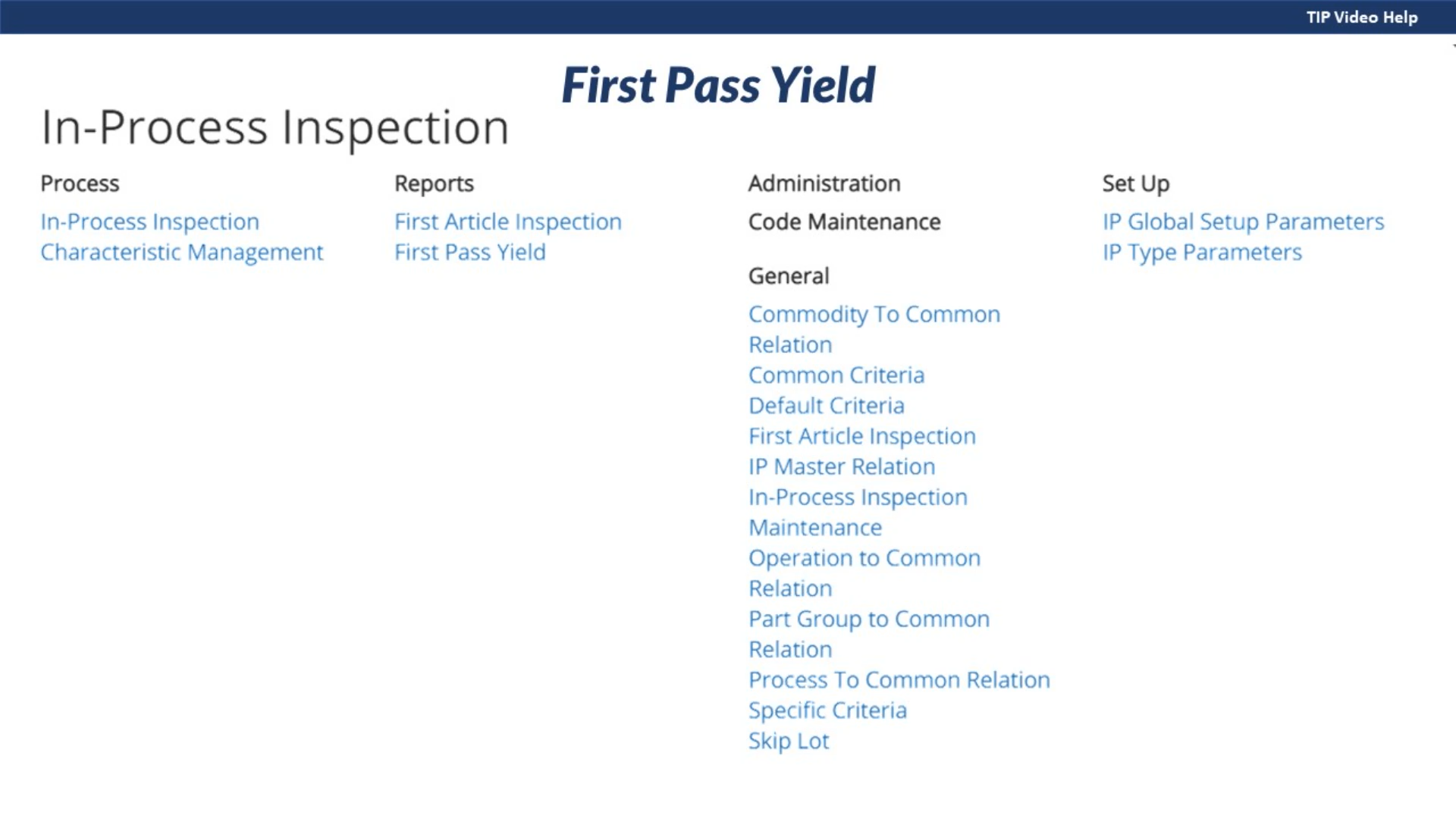Screen dimensions: 1456x819
Task: Open IP Type Parameters link
Action: (1202, 252)
